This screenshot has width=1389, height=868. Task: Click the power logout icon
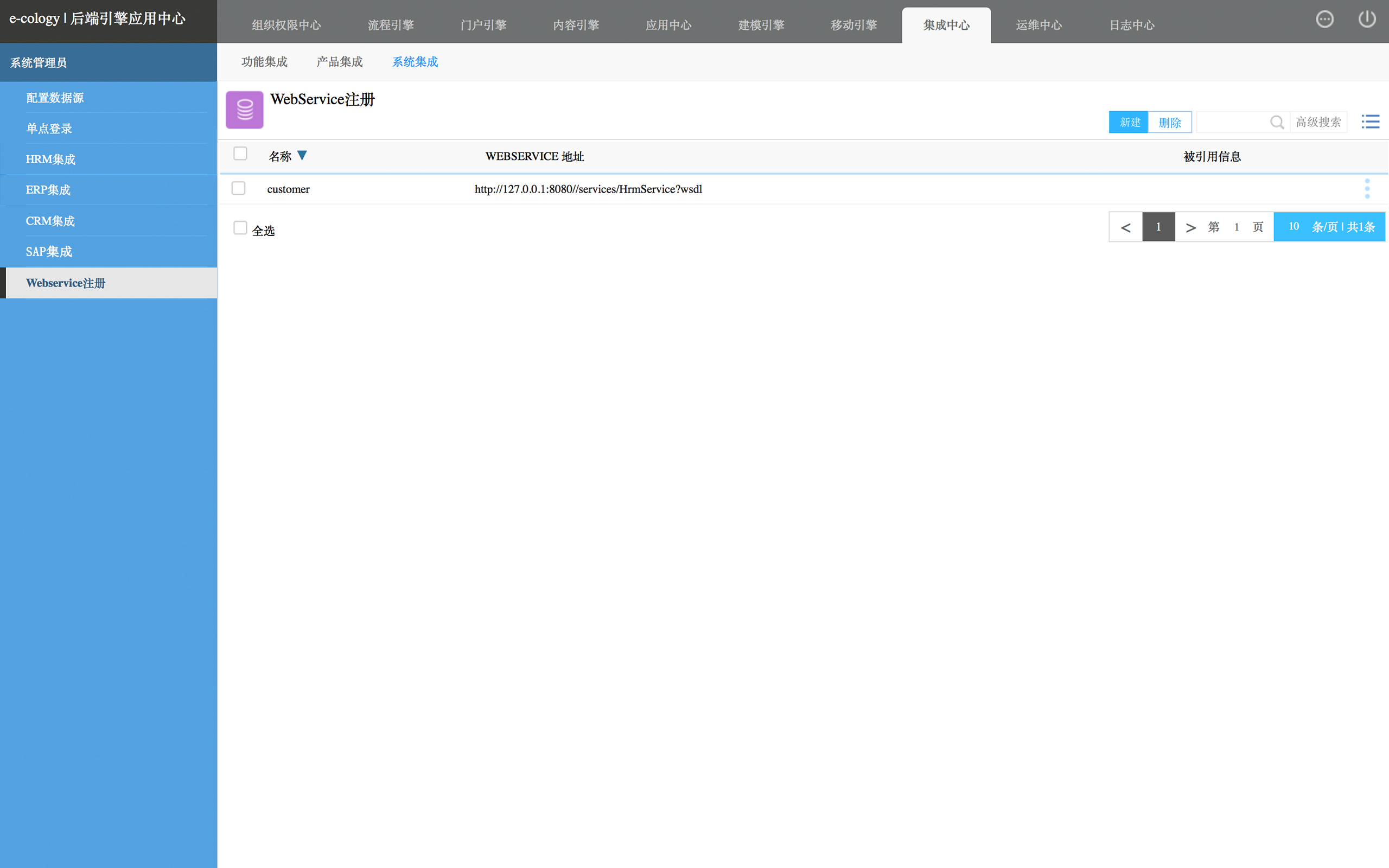1367,19
